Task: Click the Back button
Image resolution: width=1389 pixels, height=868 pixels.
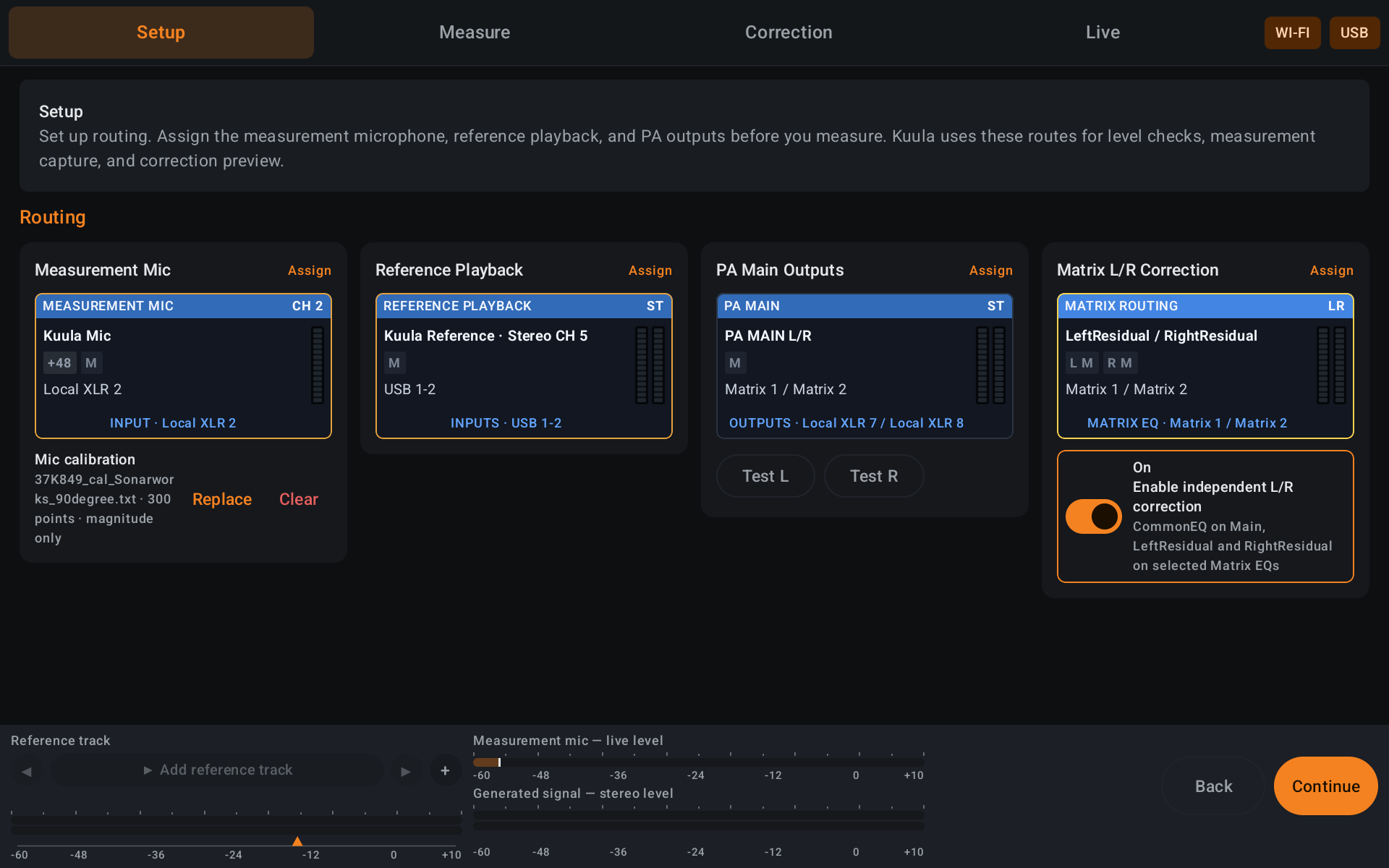Action: (1213, 786)
